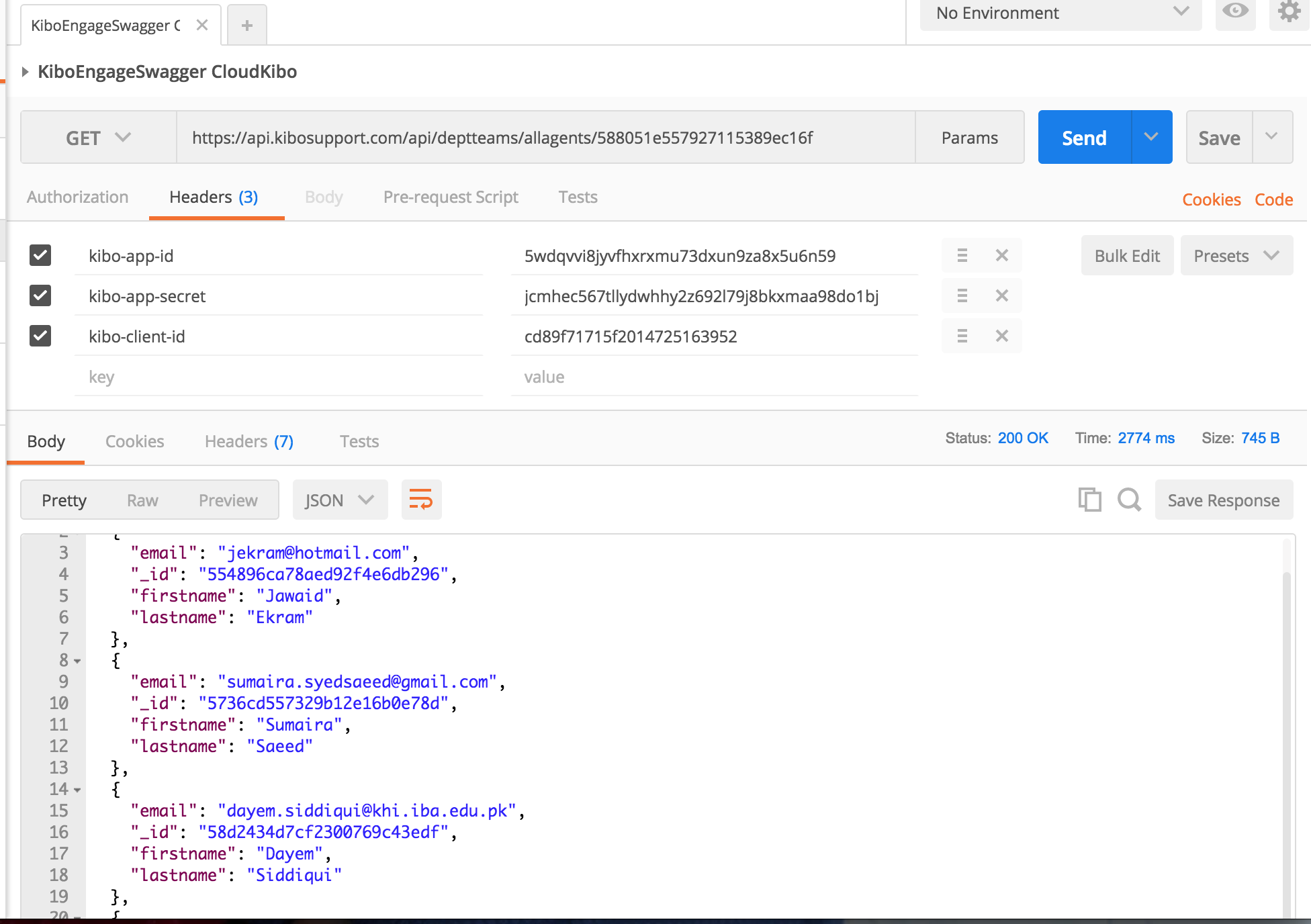Open the No Environment selector
Image resolution: width=1311 pixels, height=924 pixels.
(x=1061, y=13)
